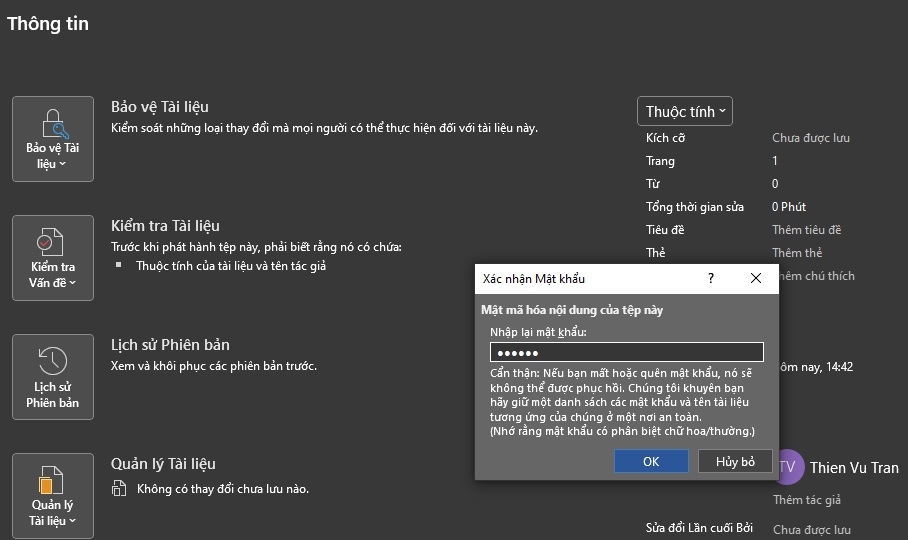Click the help question mark in dialog
Screen dimensions: 908x540
(x=711, y=279)
